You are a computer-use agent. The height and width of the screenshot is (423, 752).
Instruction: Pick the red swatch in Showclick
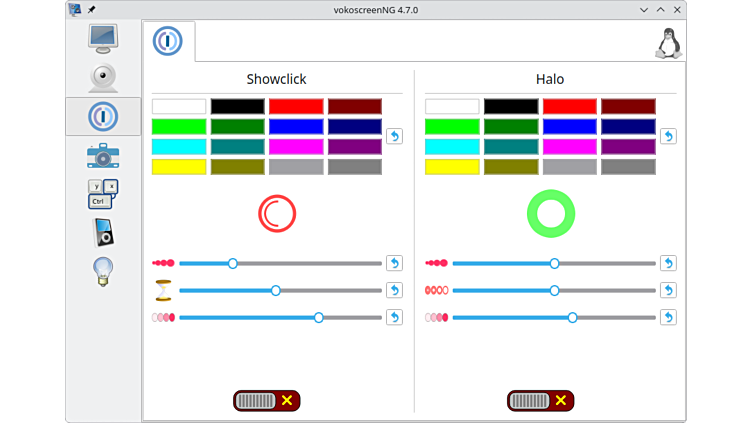[296, 106]
